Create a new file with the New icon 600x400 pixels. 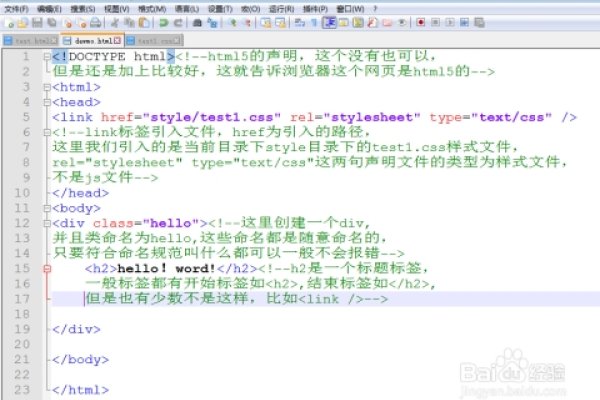[8, 23]
